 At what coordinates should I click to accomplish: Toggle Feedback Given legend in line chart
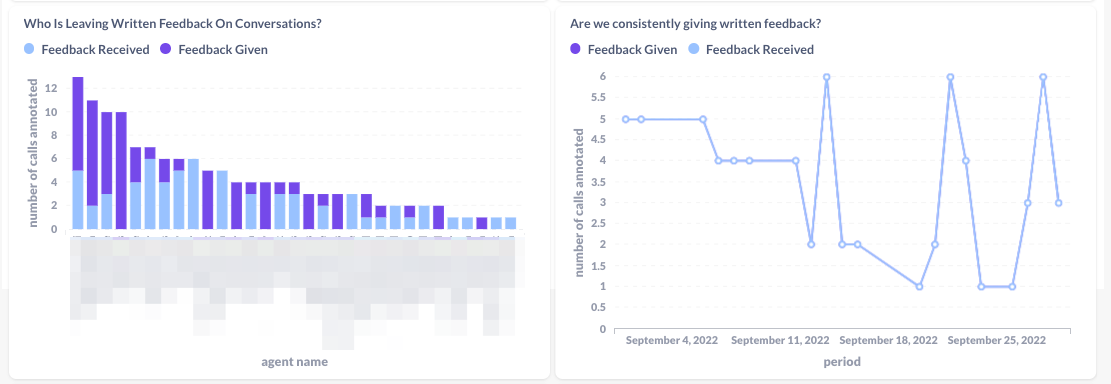tap(624, 50)
